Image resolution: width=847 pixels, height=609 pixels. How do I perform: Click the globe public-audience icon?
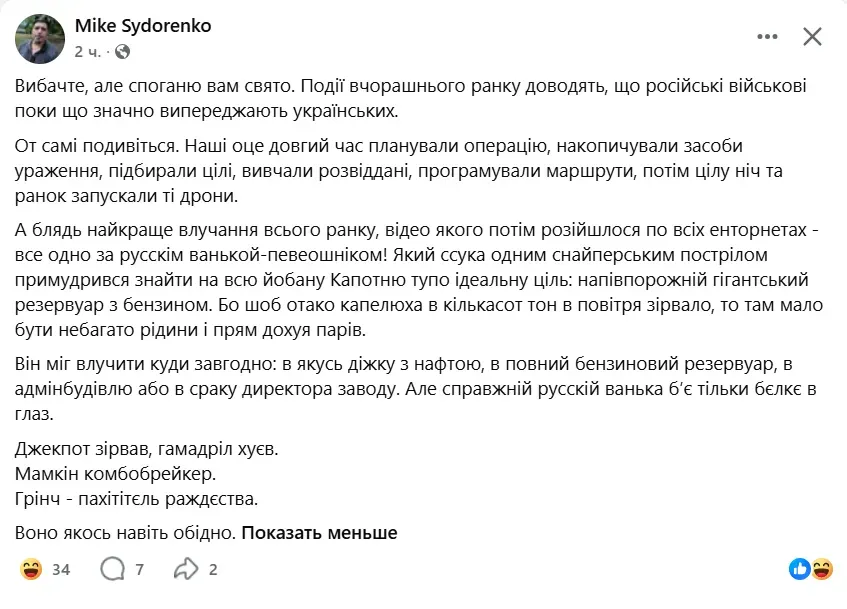point(123,51)
